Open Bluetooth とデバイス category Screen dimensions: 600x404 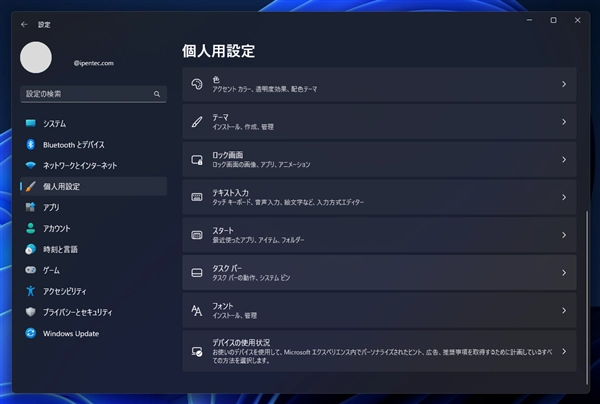coord(93,145)
